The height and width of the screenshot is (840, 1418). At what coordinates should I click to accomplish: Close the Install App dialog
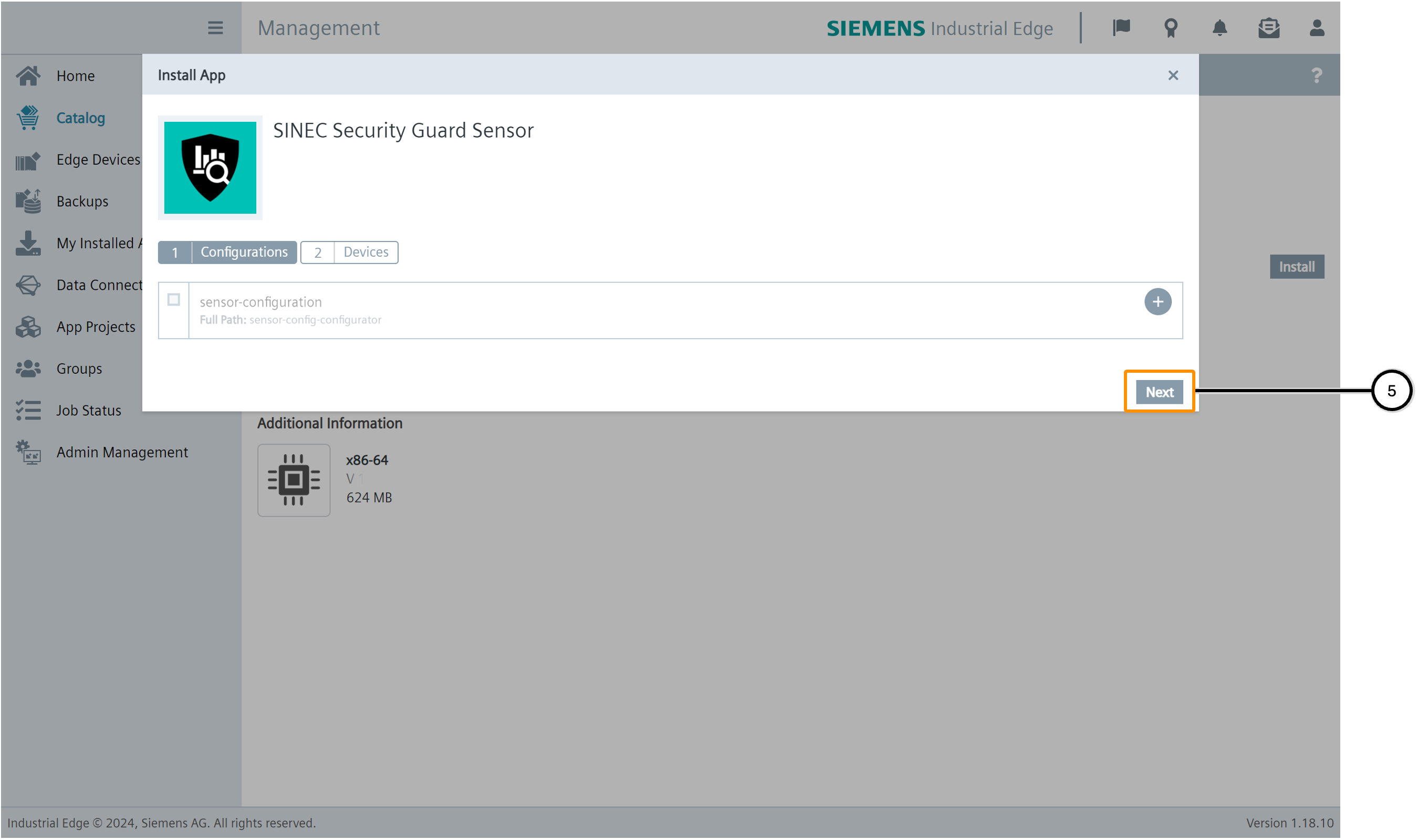(x=1173, y=75)
